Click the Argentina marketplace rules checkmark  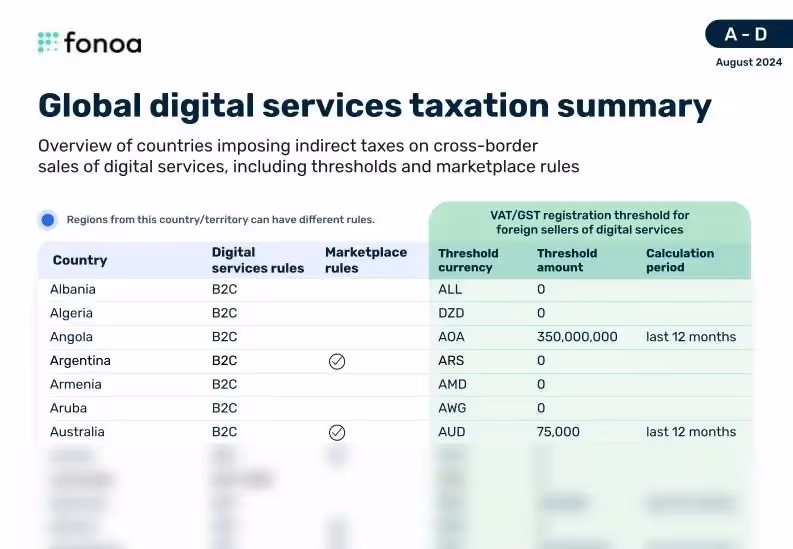(337, 361)
